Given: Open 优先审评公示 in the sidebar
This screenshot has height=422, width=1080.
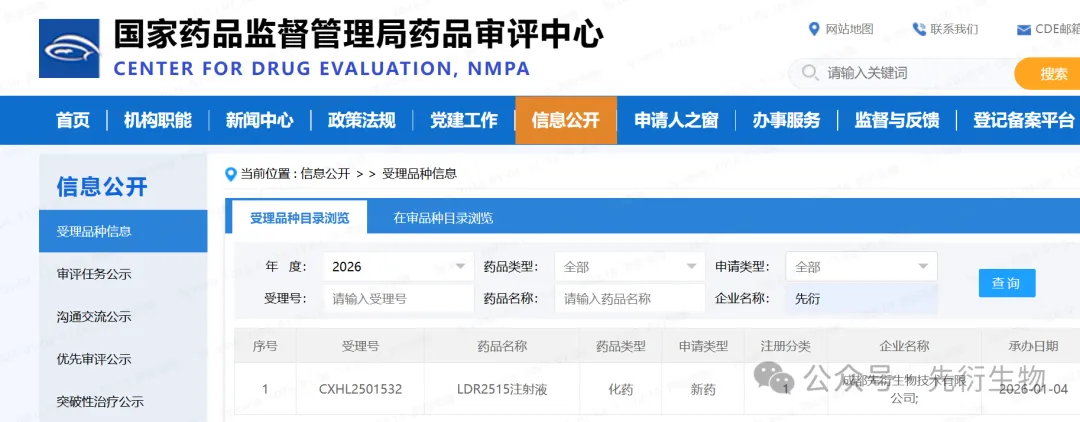Looking at the screenshot, I should pyautogui.click(x=94, y=359).
